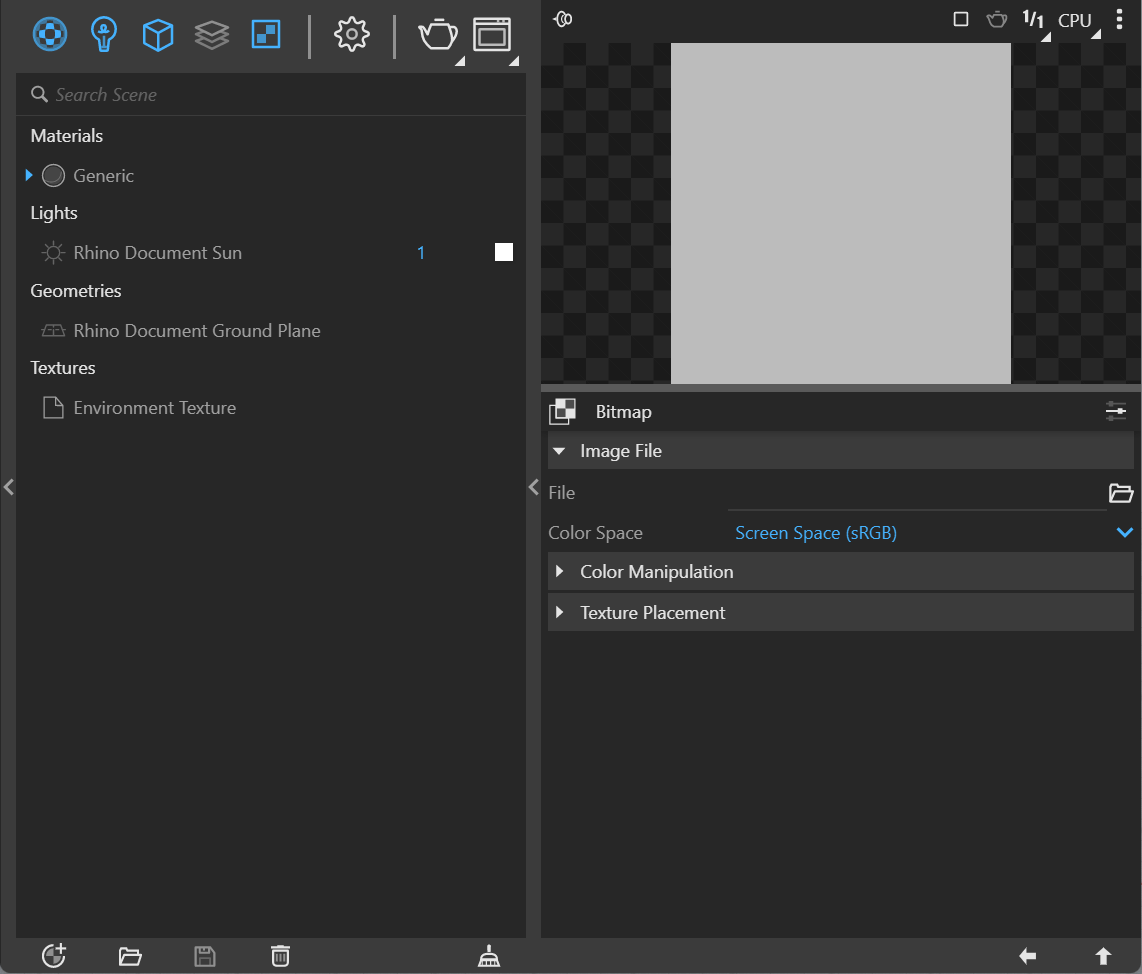Image resolution: width=1142 pixels, height=974 pixels.
Task: Open the Render Elements layers icon
Action: [212, 34]
